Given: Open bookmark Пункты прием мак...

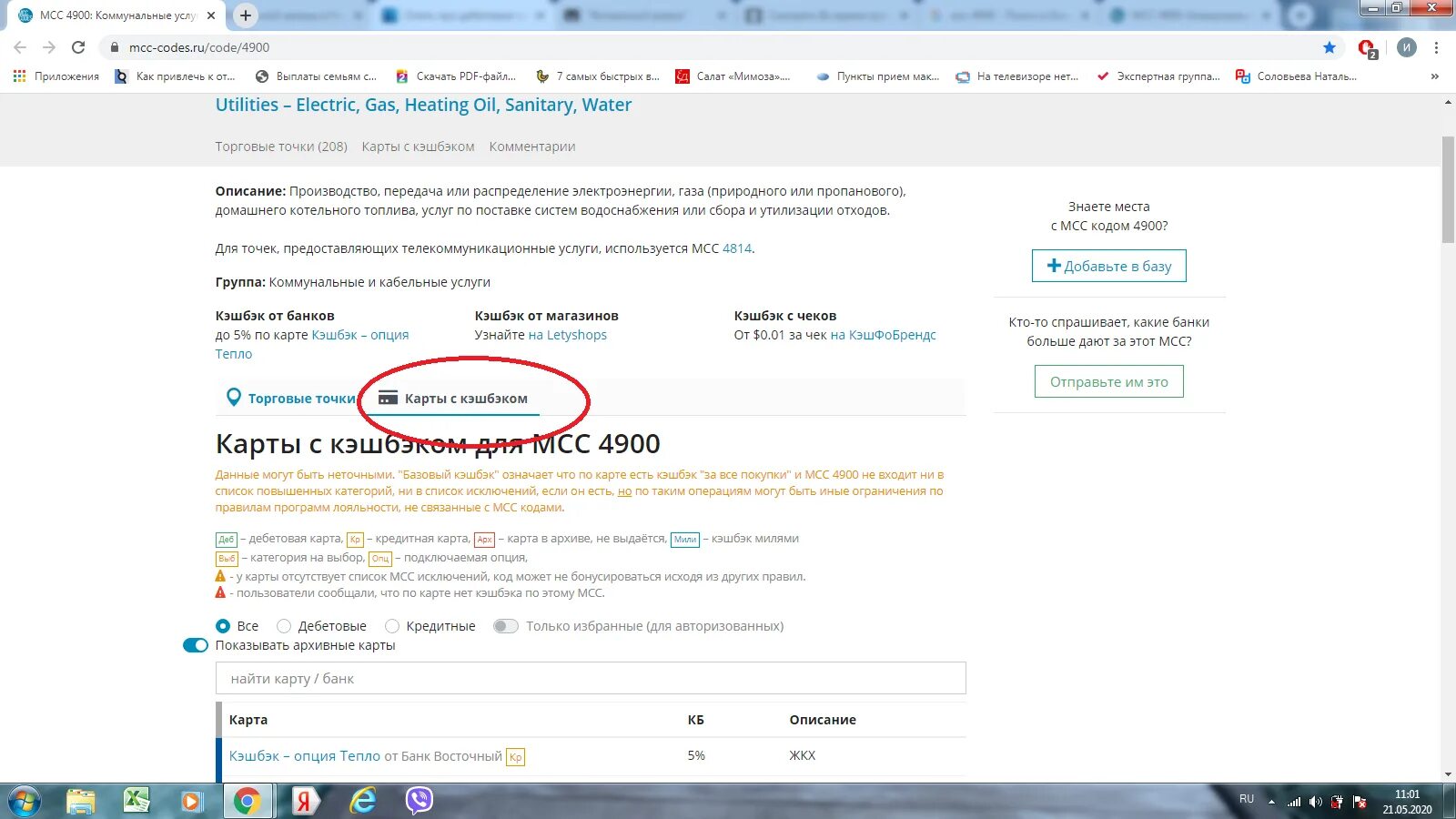Looking at the screenshot, I should [x=878, y=76].
